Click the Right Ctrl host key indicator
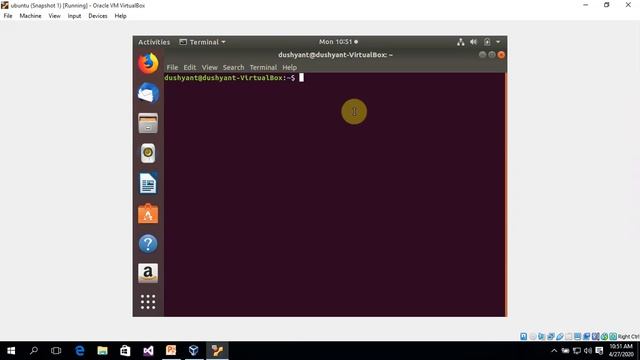The width and height of the screenshot is (640, 360). point(628,336)
